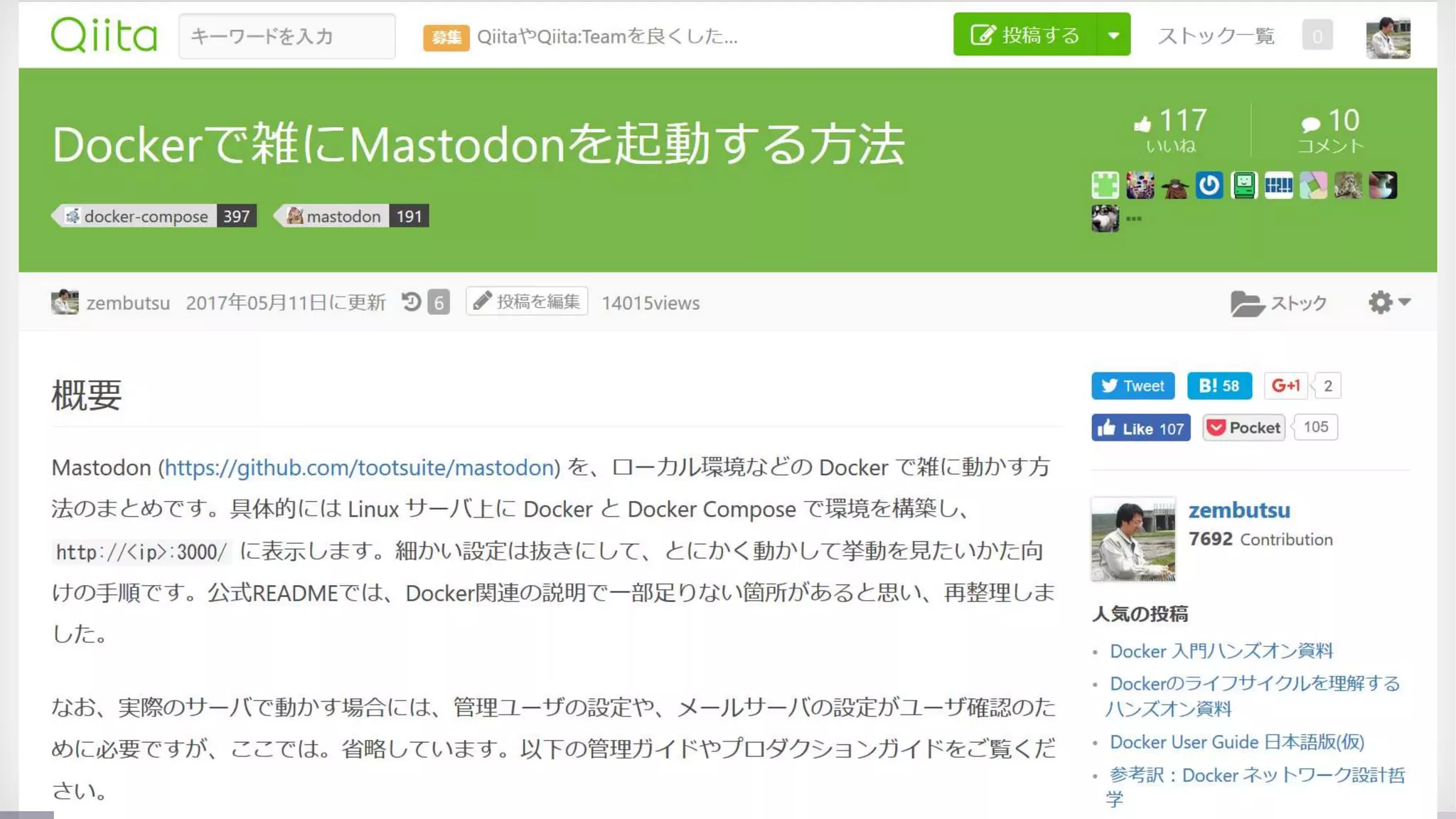Click the G+1 button
The image size is (1456, 819).
tap(1286, 386)
